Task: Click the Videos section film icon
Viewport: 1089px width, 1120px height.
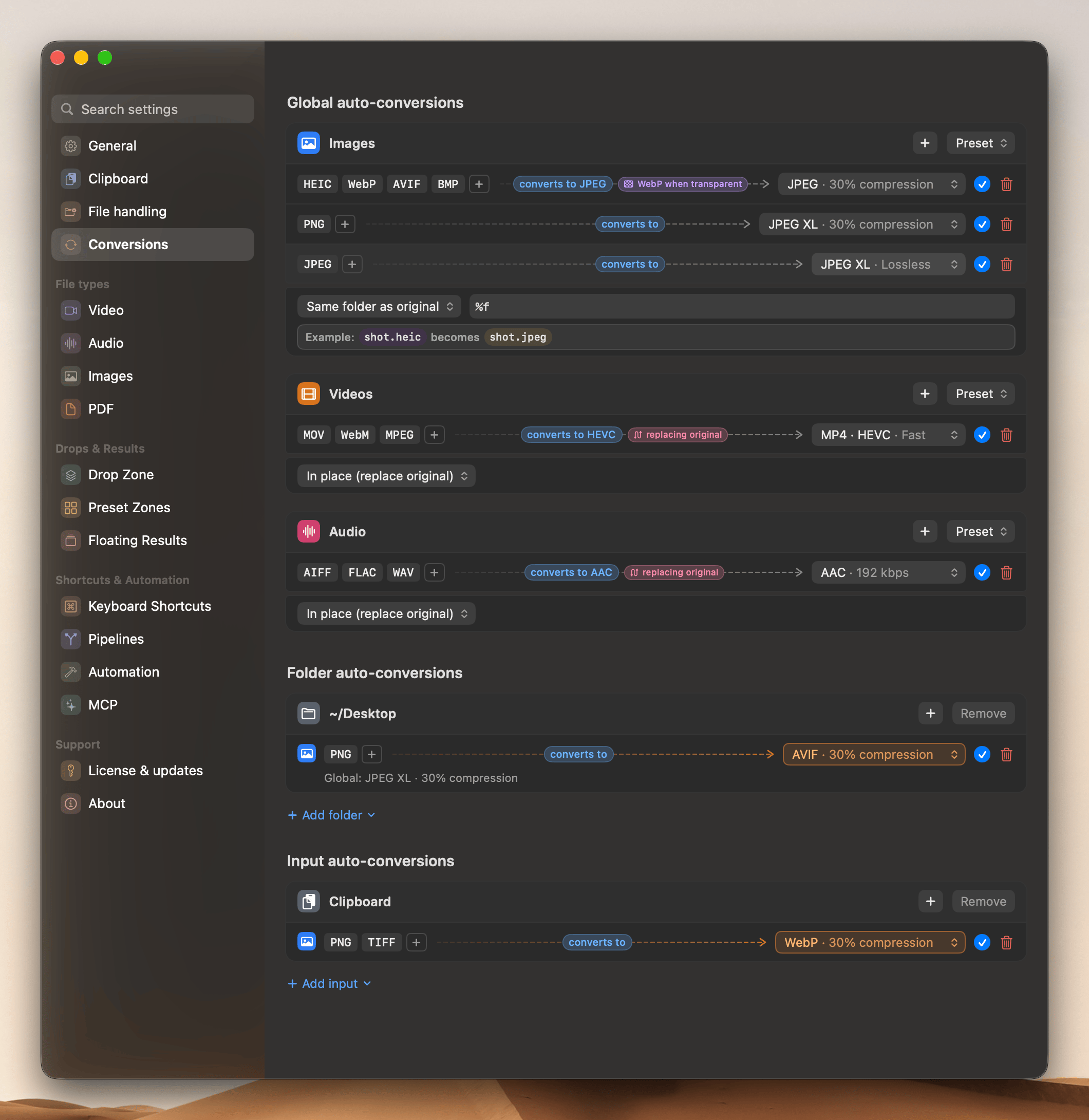Action: 308,394
